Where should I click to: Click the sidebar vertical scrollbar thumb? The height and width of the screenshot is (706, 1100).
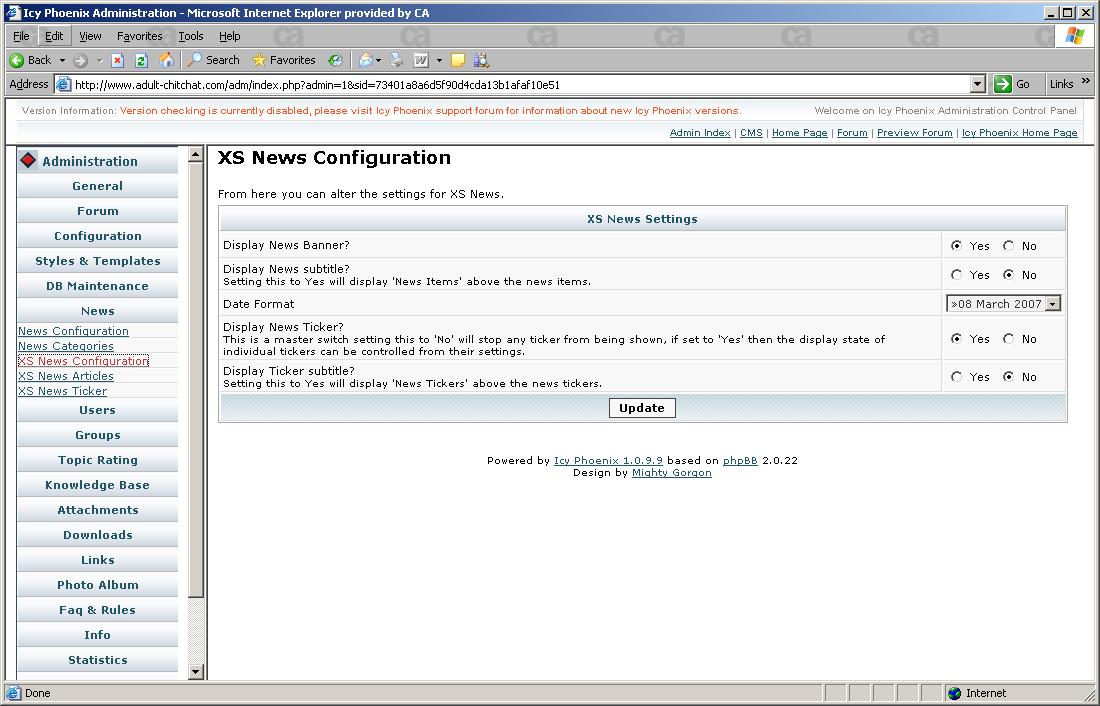pyautogui.click(x=196, y=380)
